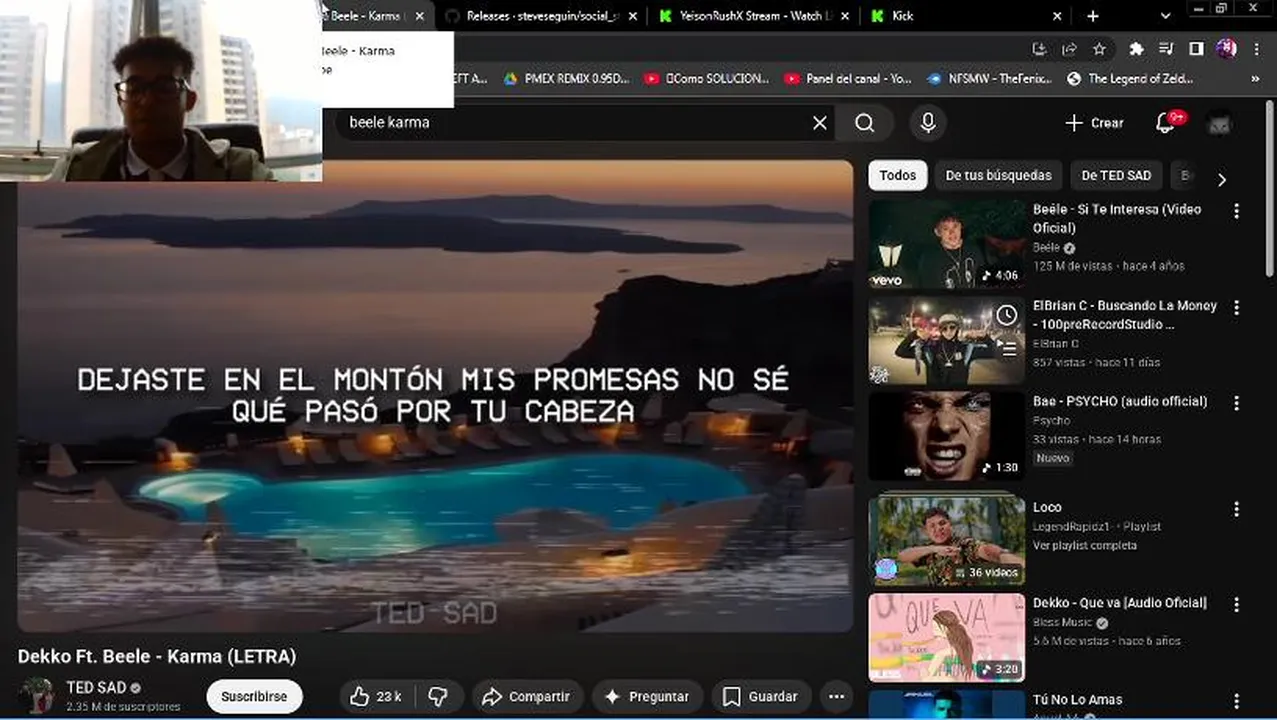Open options for Dekko Que va video
Image resolution: width=1277 pixels, height=720 pixels.
(x=1237, y=604)
